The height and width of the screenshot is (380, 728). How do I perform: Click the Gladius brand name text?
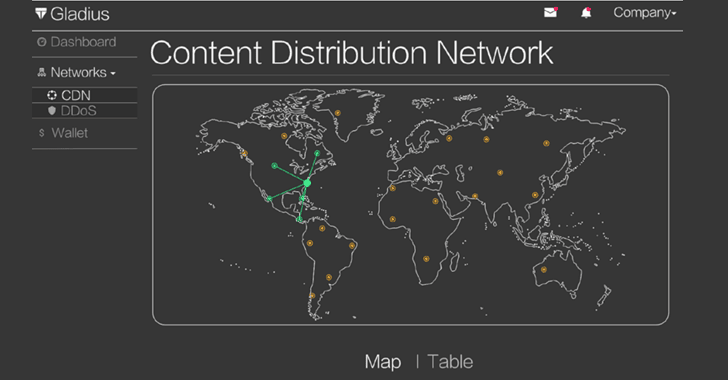click(x=80, y=14)
